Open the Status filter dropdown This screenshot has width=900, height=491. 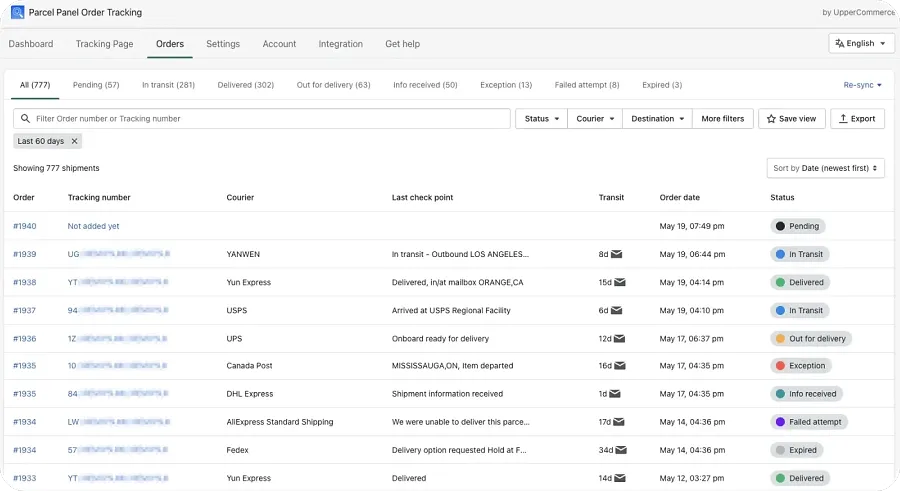click(541, 118)
